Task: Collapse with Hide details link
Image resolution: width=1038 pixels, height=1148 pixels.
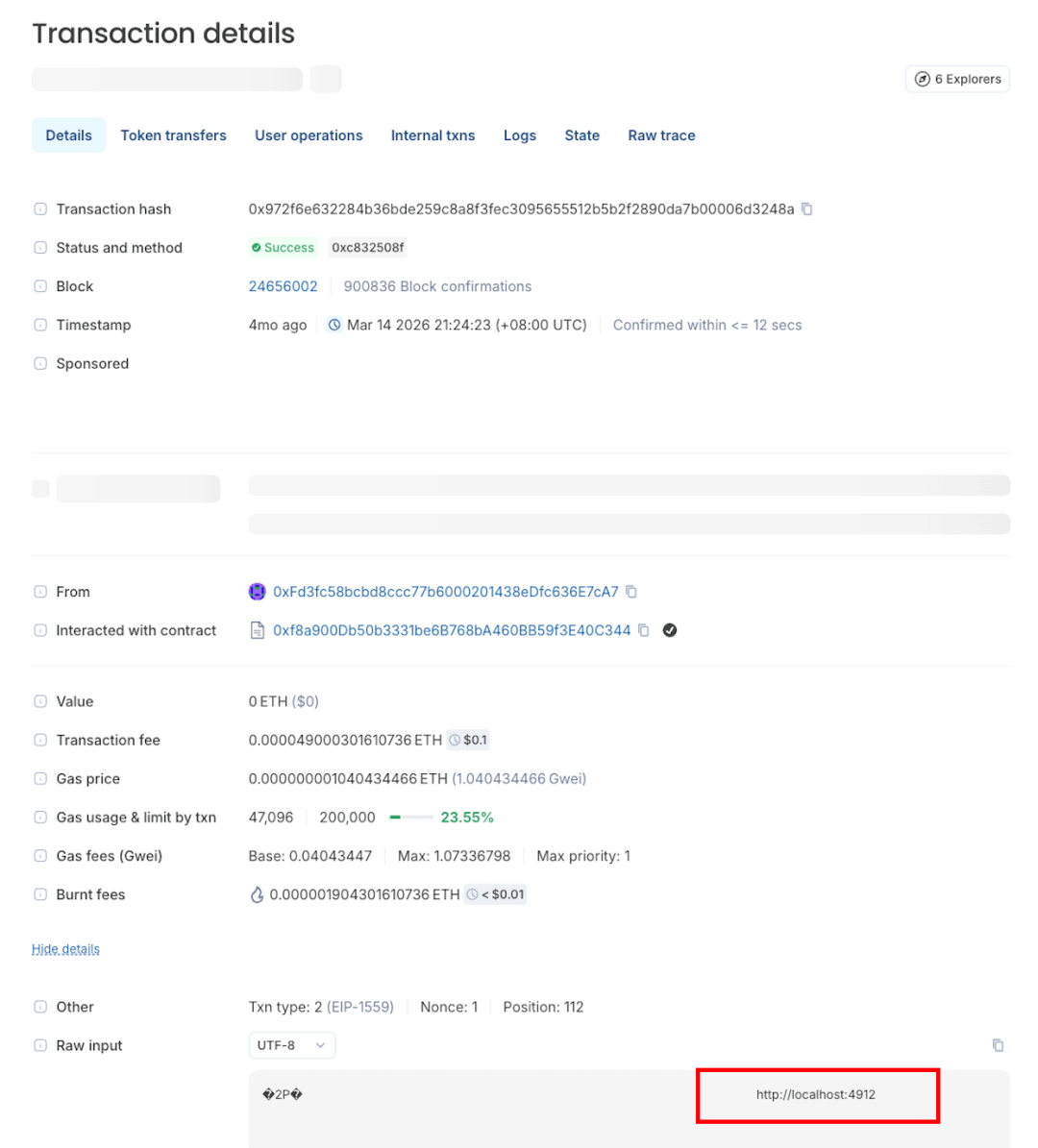Action: click(65, 949)
